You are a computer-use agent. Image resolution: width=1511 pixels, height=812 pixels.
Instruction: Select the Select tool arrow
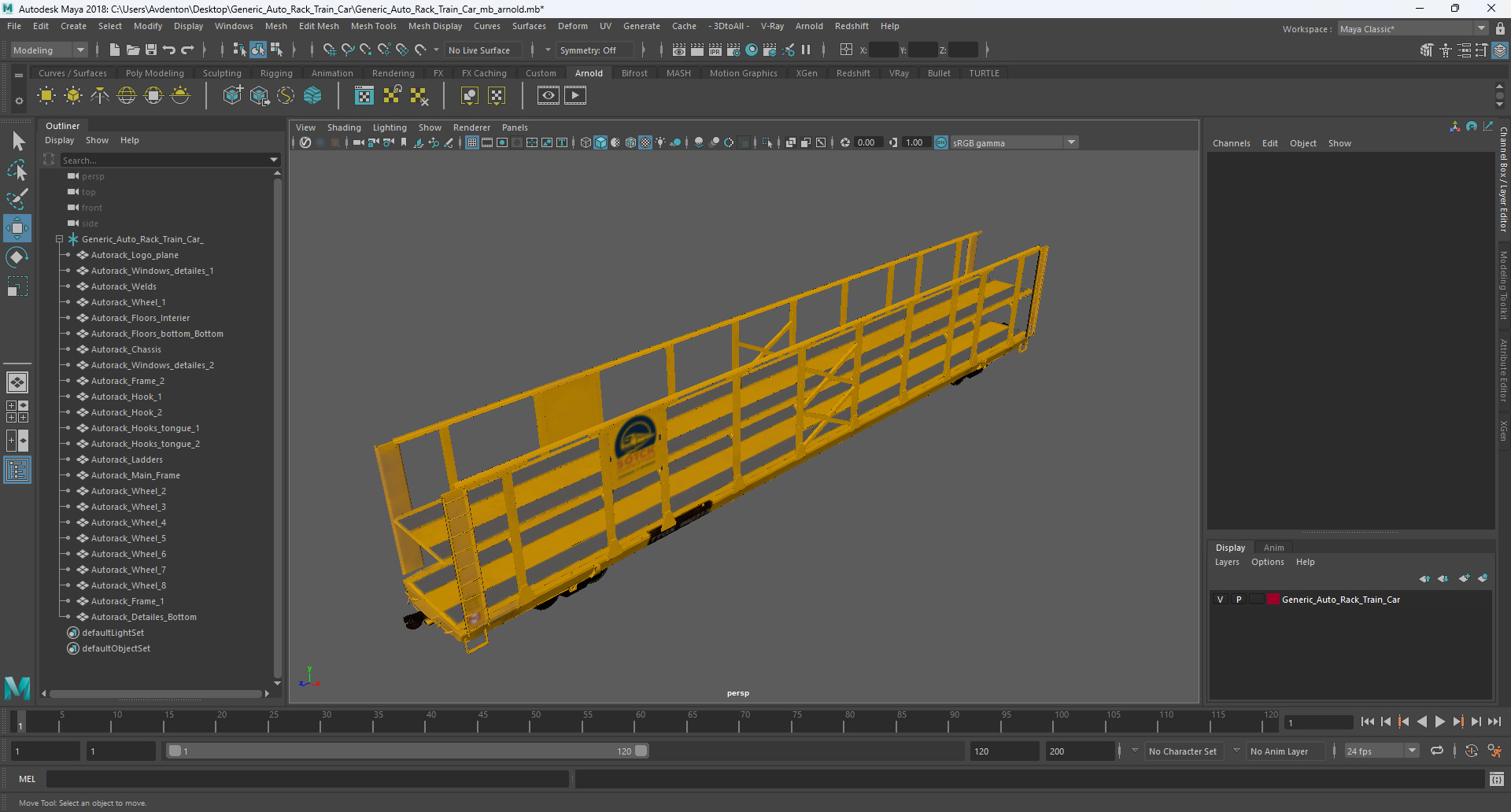(x=17, y=142)
